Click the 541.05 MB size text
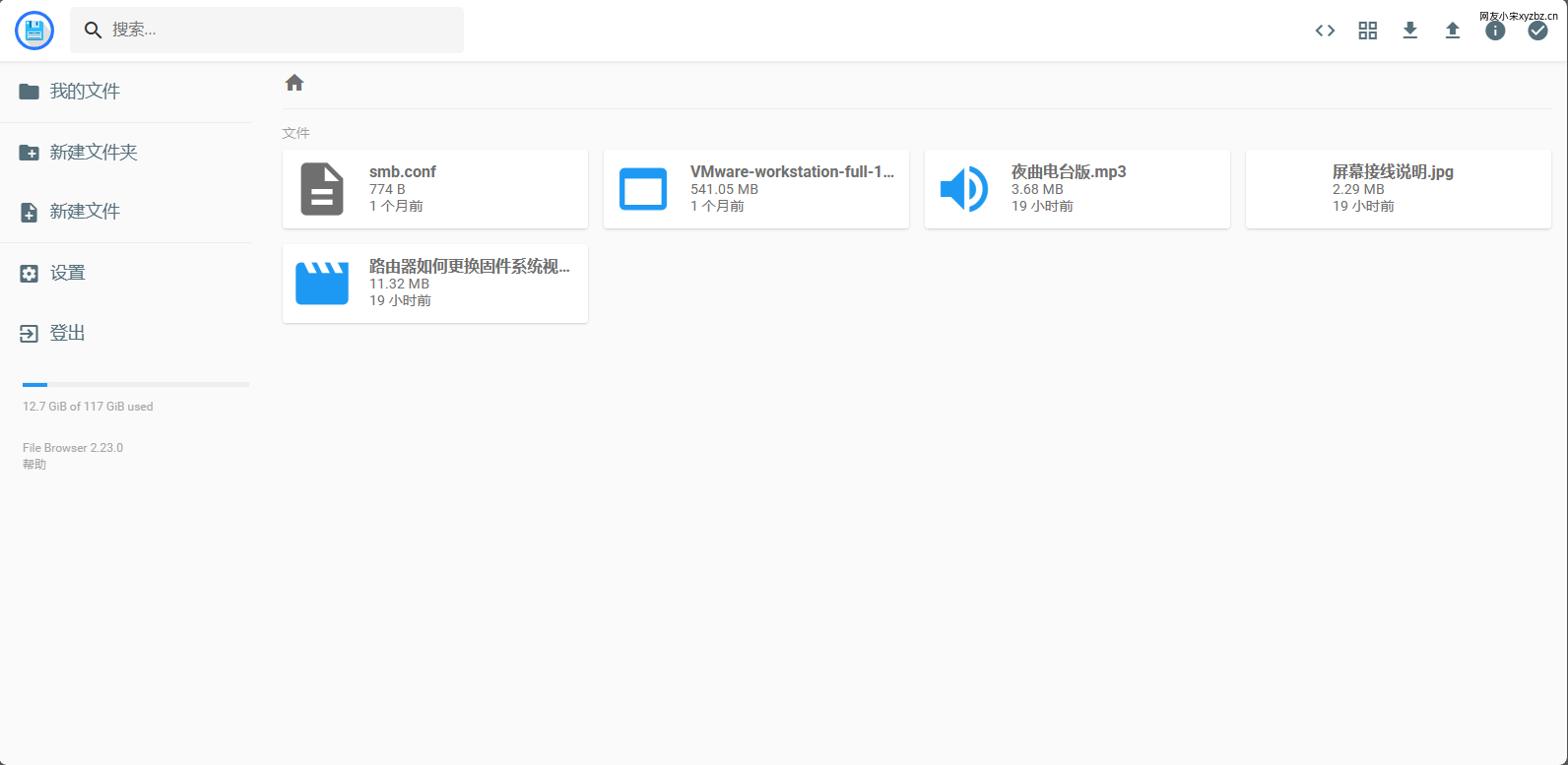The height and width of the screenshot is (765, 1568). point(724,189)
